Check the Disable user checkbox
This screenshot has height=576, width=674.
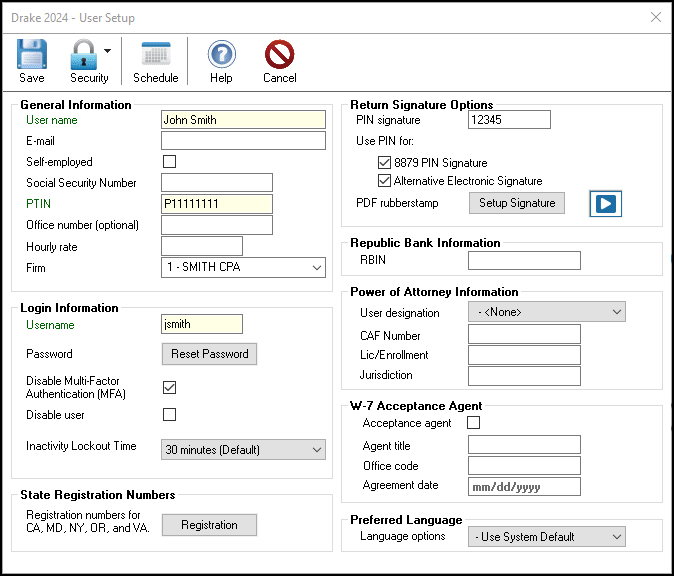169,415
